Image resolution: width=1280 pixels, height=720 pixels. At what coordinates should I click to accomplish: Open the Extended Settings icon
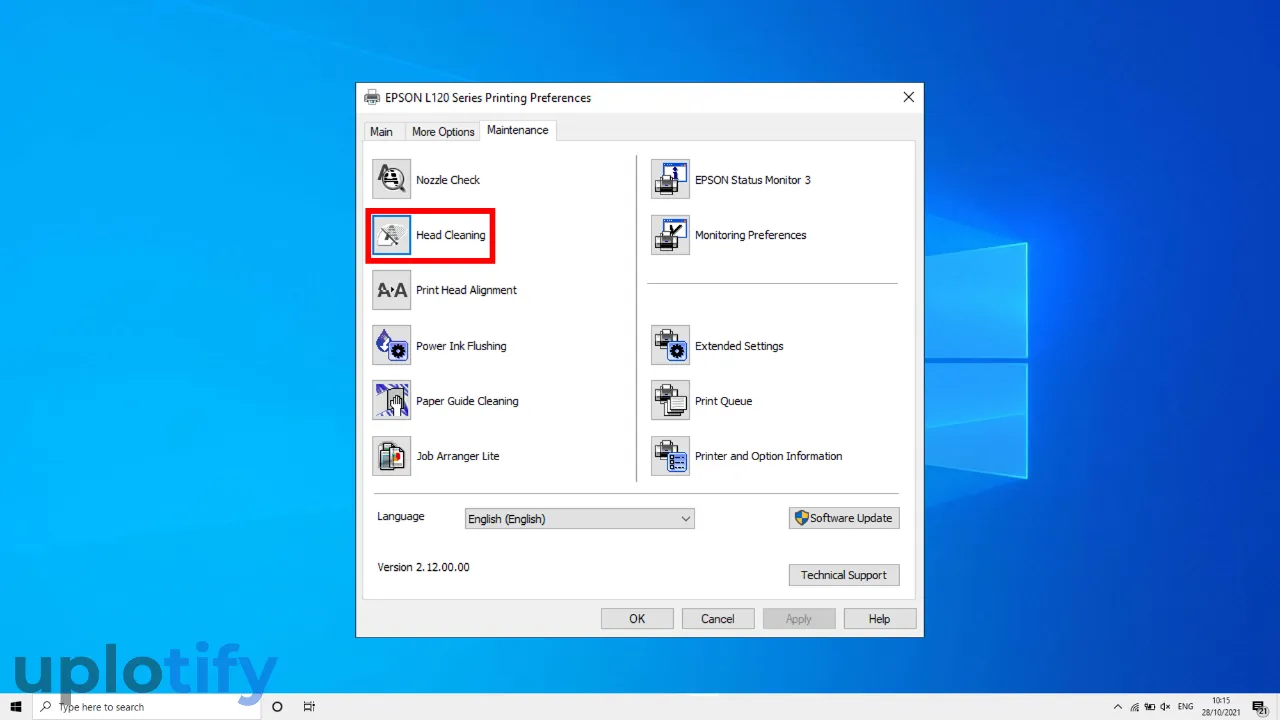pos(670,345)
